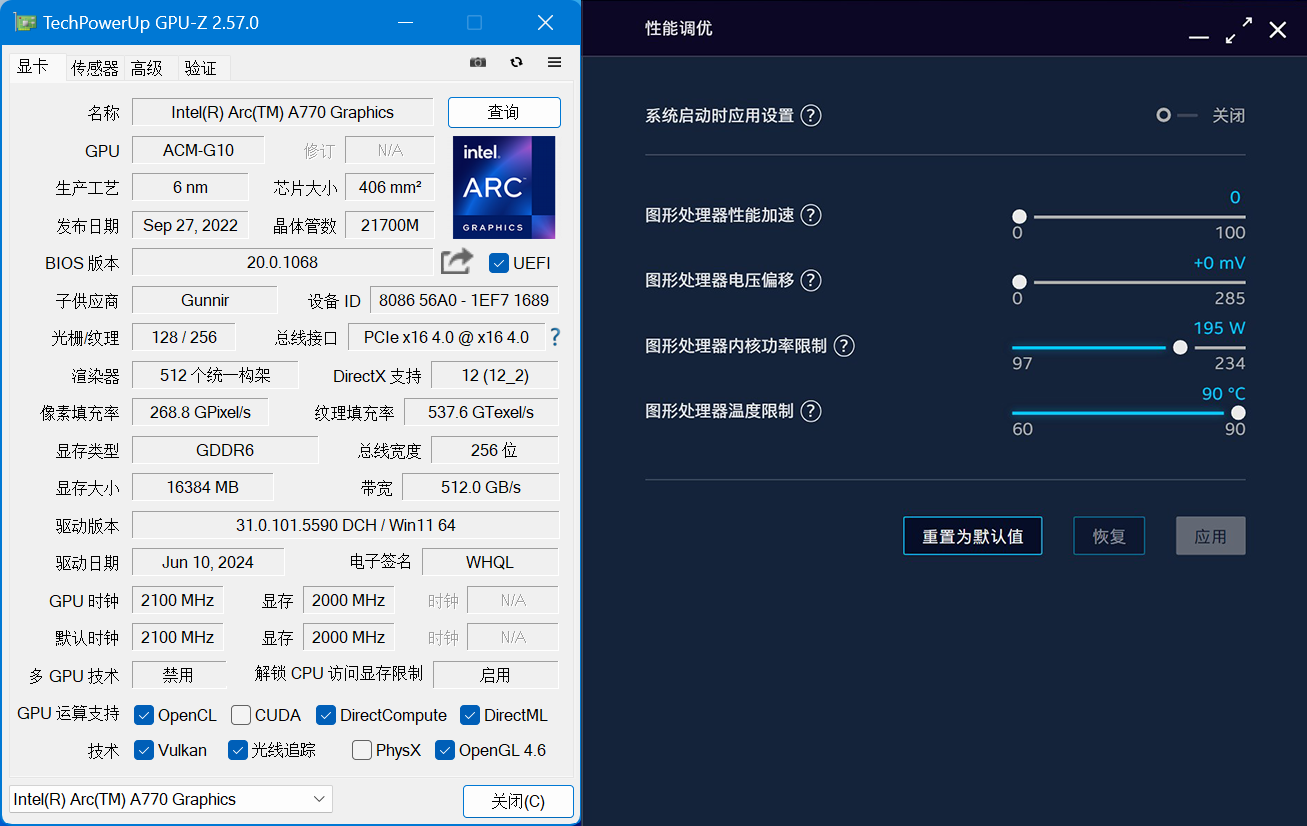1307x826 pixels.
Task: Click the bus interface question mark icon
Action: tap(555, 337)
